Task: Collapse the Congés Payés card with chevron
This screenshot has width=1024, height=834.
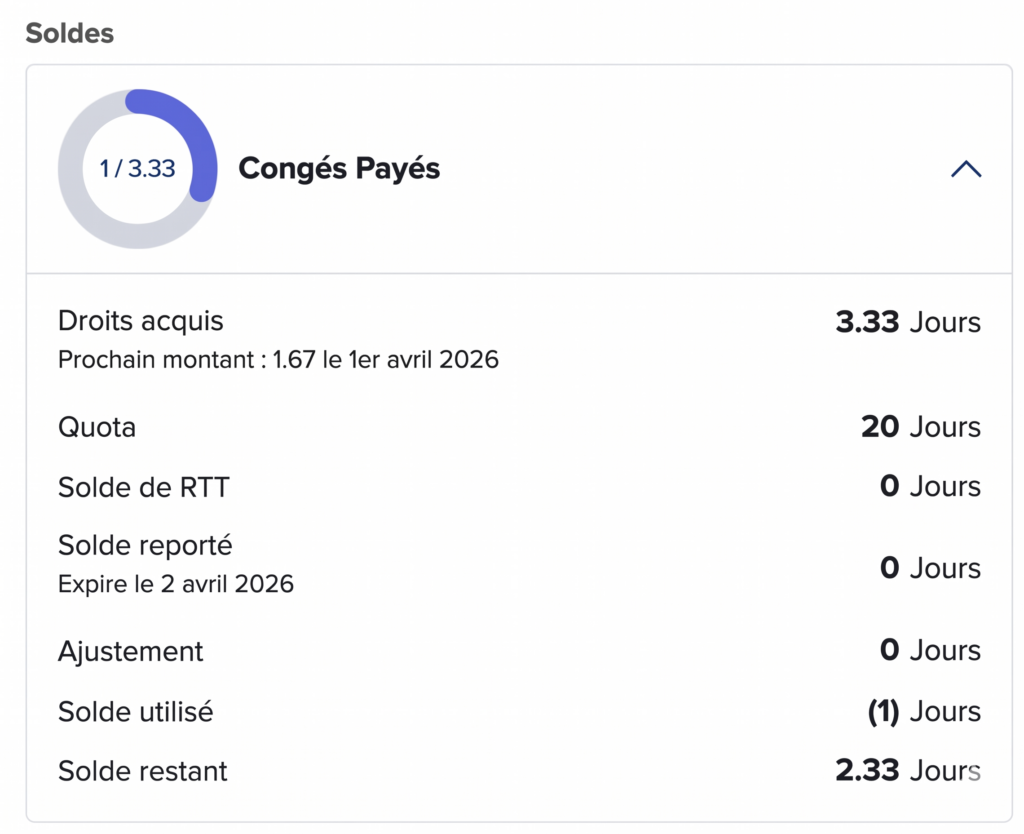Action: [966, 169]
